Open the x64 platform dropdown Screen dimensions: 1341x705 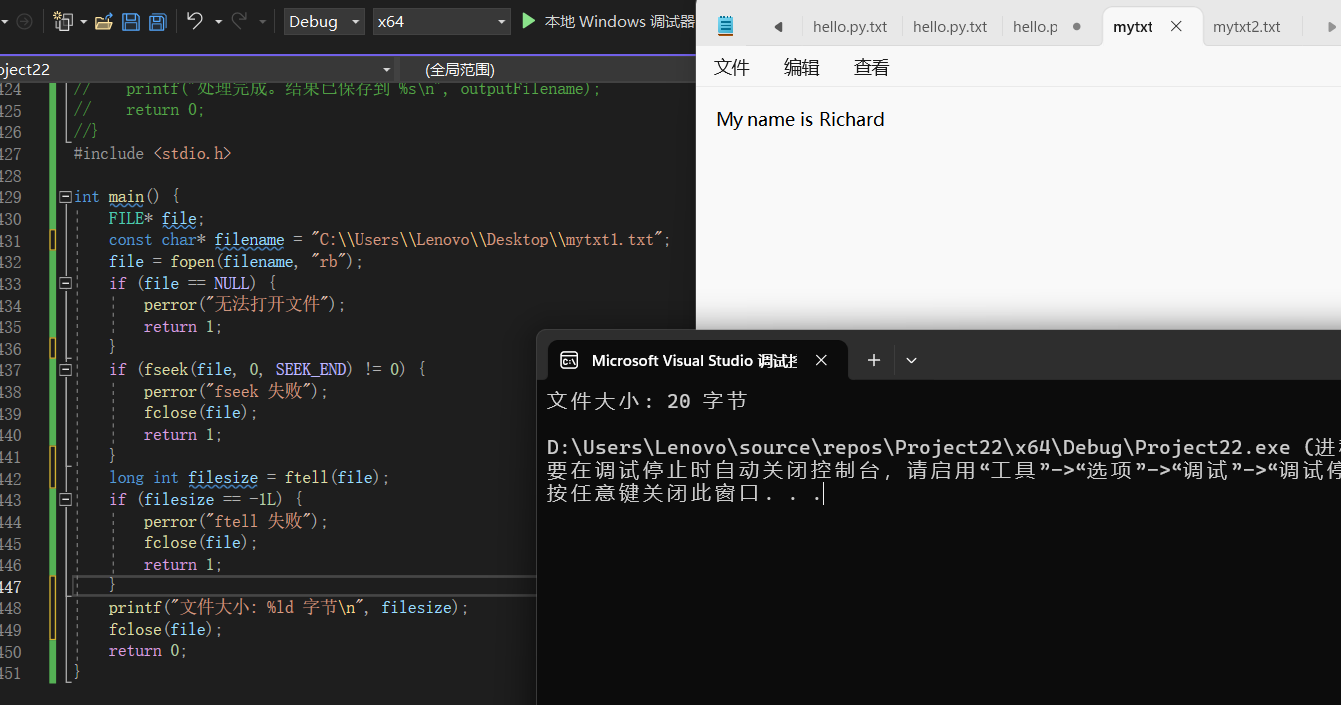[x=441, y=21]
